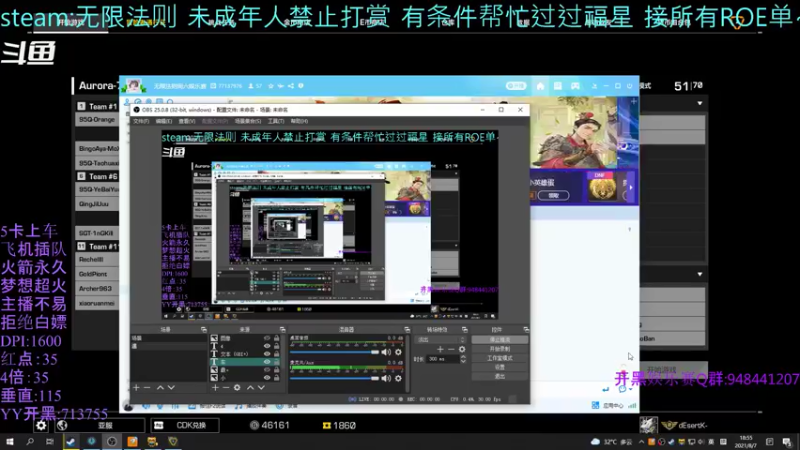Open the OBS Scene Collection menu
Screen dimensions: 800x450
tap(247, 121)
